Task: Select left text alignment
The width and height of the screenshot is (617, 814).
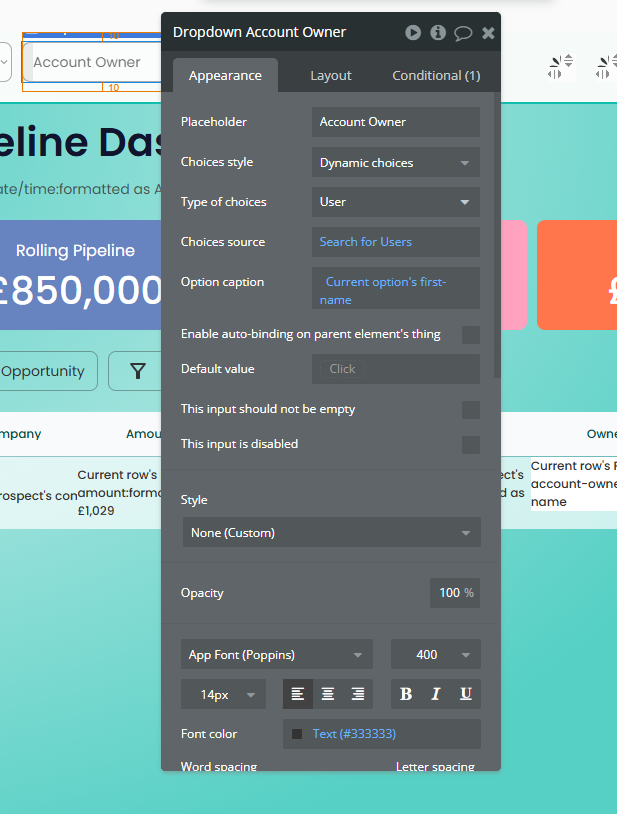Action: click(298, 694)
